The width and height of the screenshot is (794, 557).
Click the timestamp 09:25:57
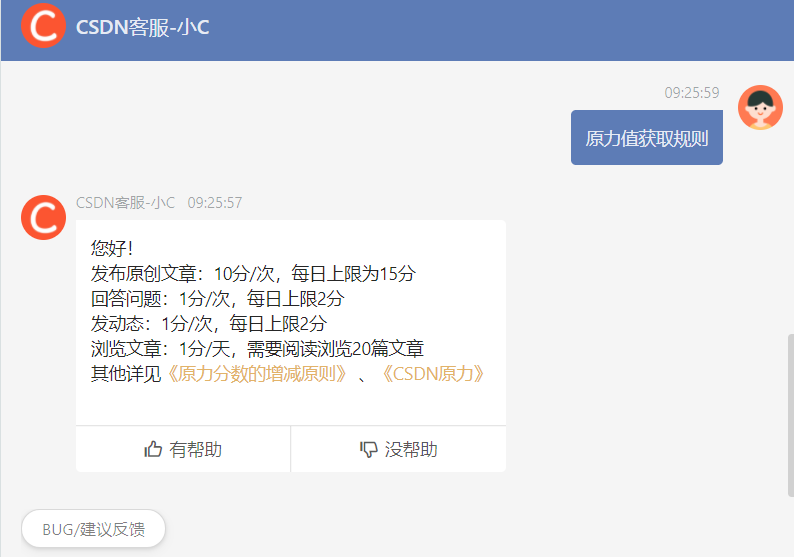(215, 203)
